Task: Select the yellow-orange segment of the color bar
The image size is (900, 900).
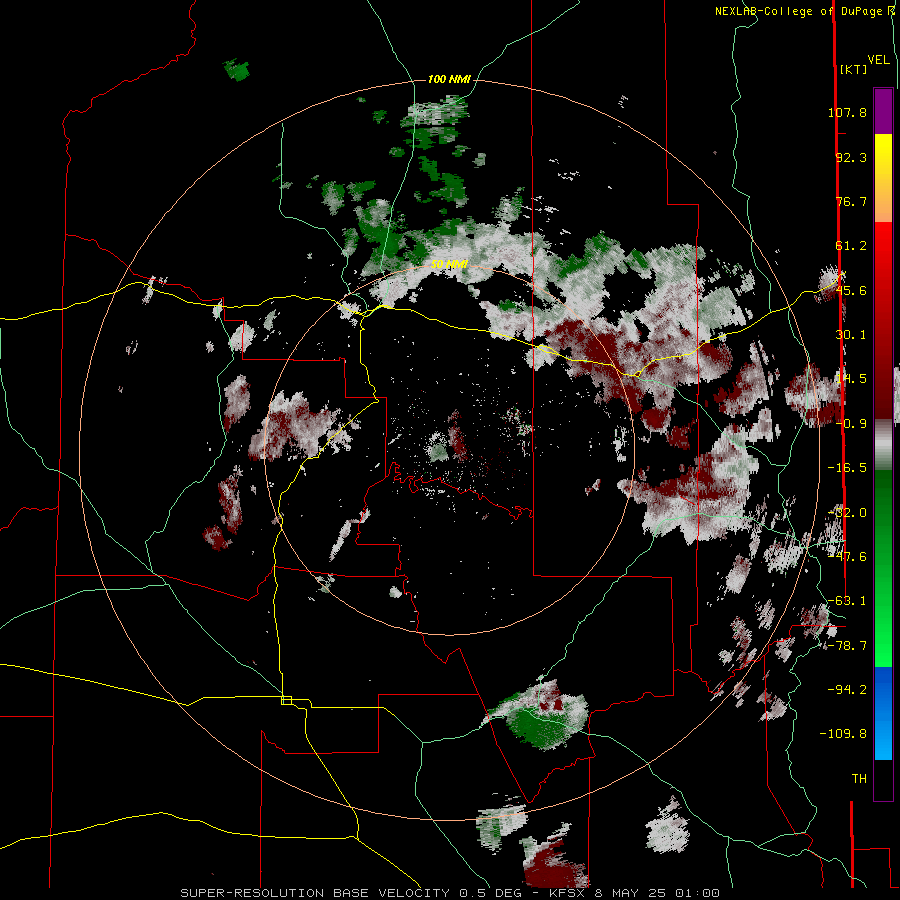Action: point(883,178)
